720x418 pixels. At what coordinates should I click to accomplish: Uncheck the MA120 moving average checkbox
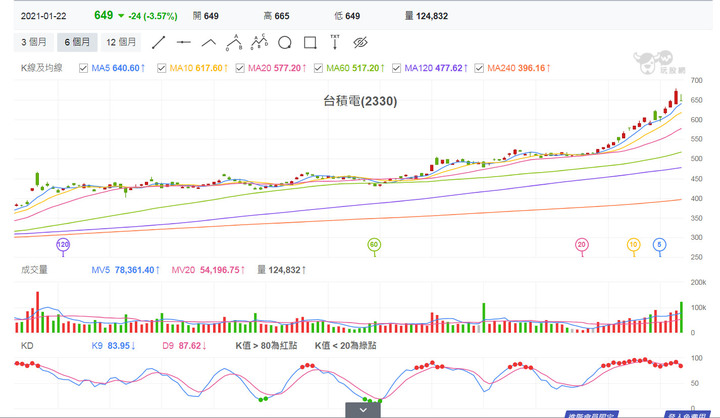pos(396,68)
